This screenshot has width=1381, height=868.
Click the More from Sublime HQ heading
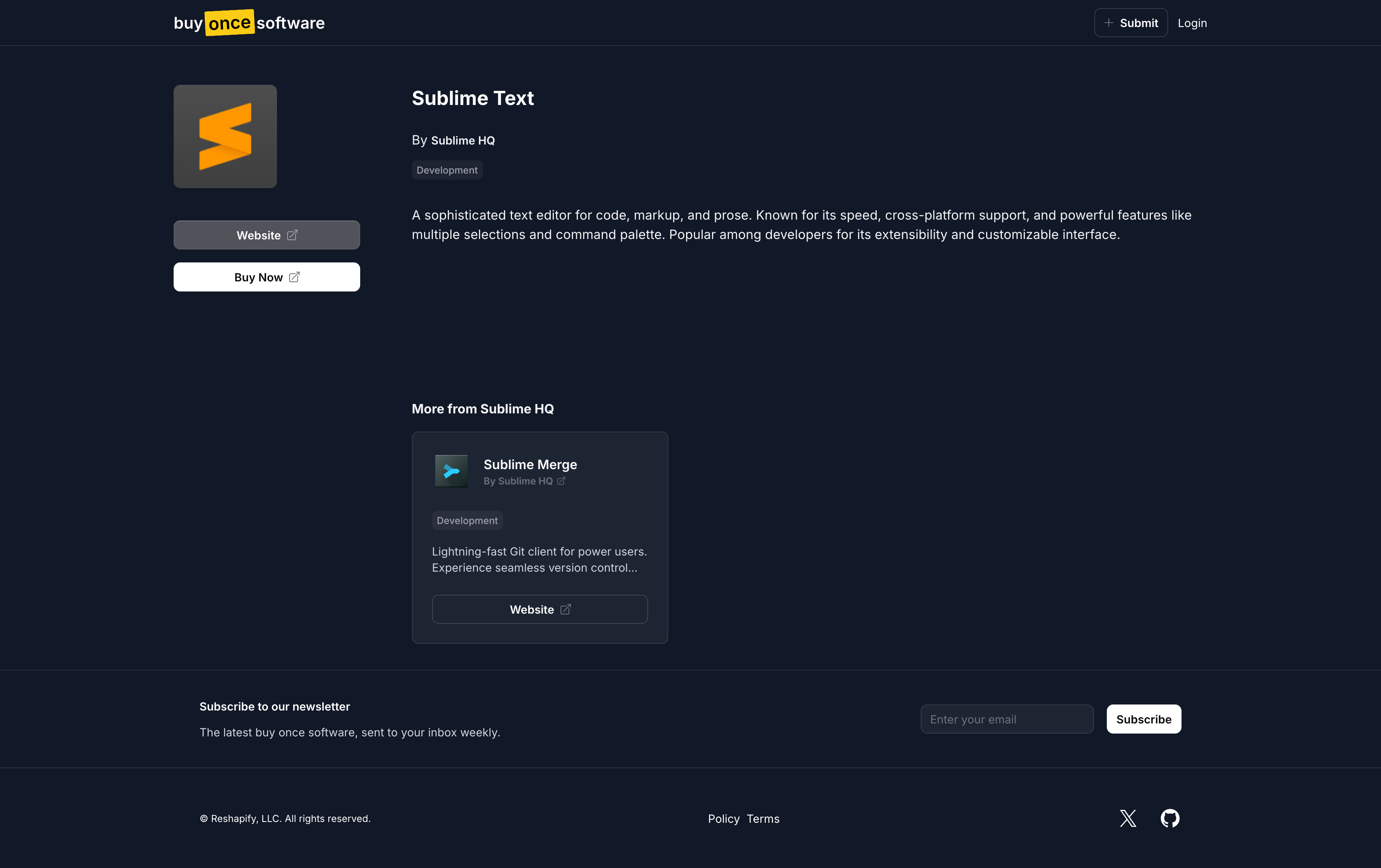pos(483,409)
